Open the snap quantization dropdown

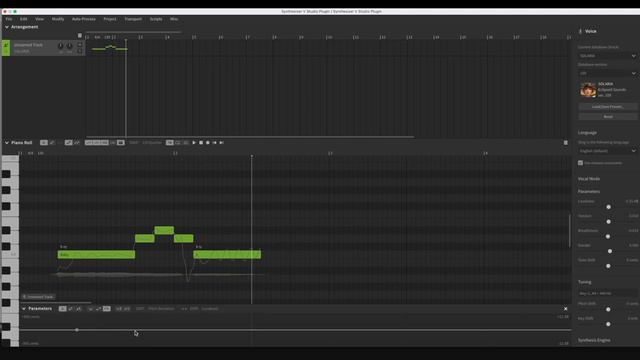coord(152,142)
